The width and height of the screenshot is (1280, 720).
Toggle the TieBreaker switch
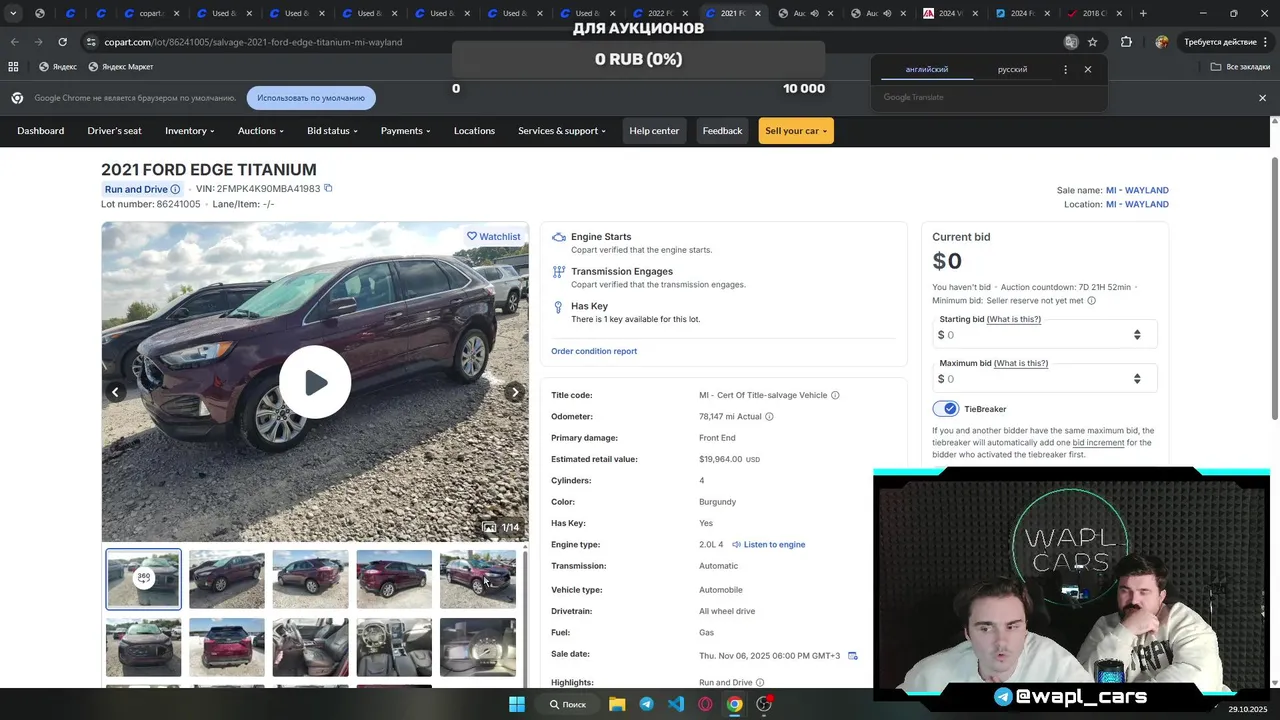pyautogui.click(x=946, y=409)
